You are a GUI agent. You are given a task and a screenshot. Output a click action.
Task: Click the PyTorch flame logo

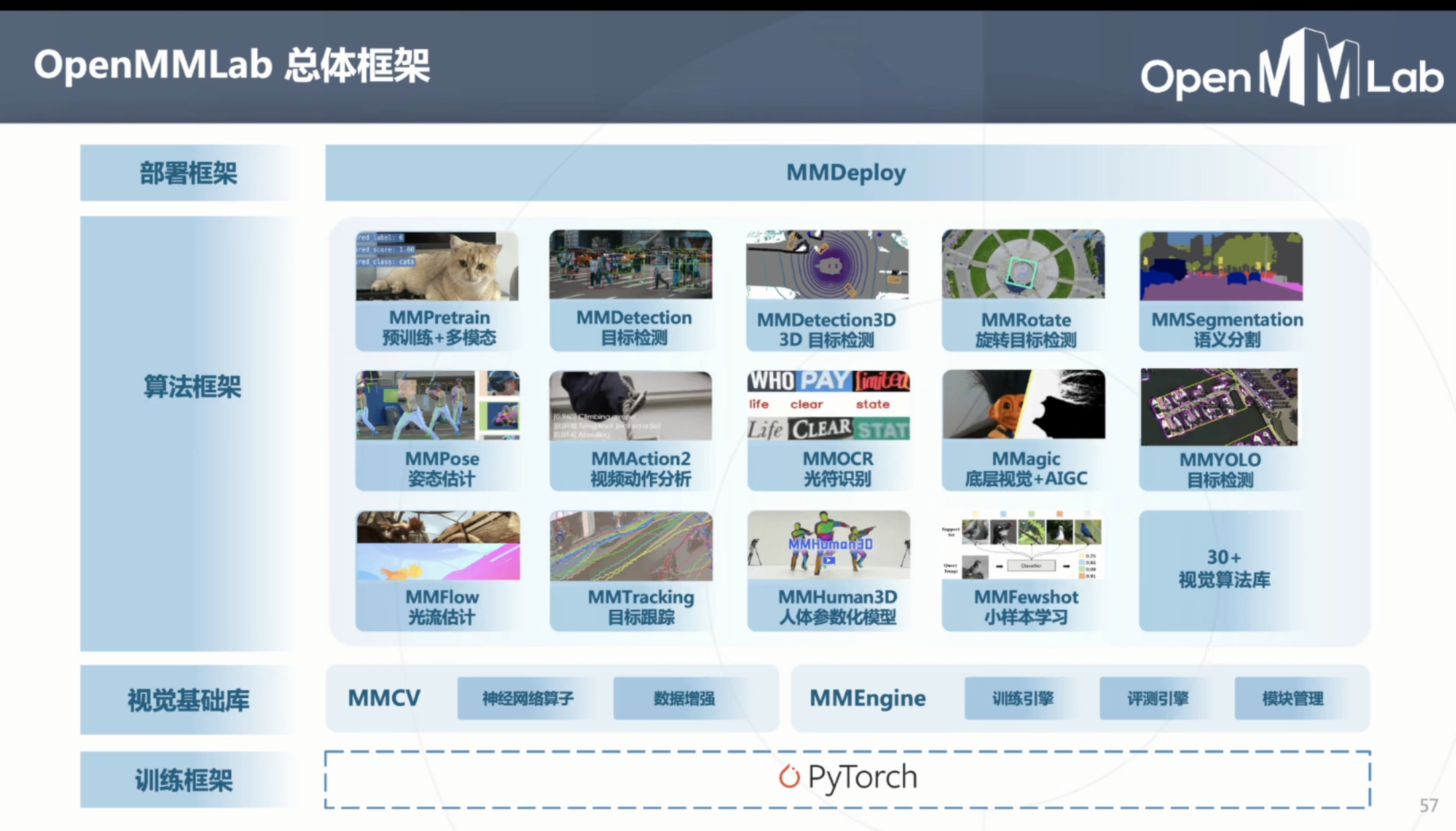(x=789, y=777)
